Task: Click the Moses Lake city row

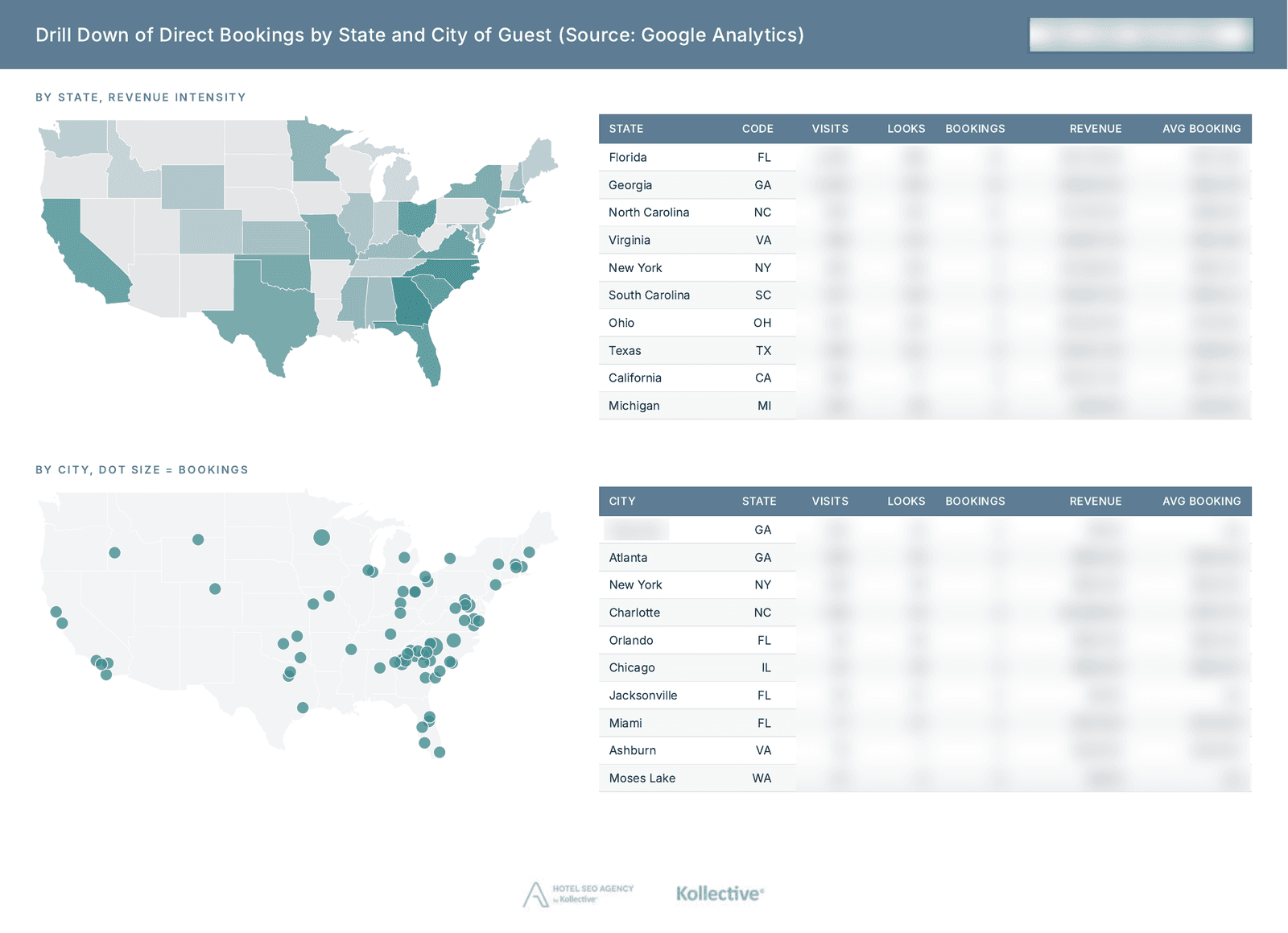Action: 925,778
